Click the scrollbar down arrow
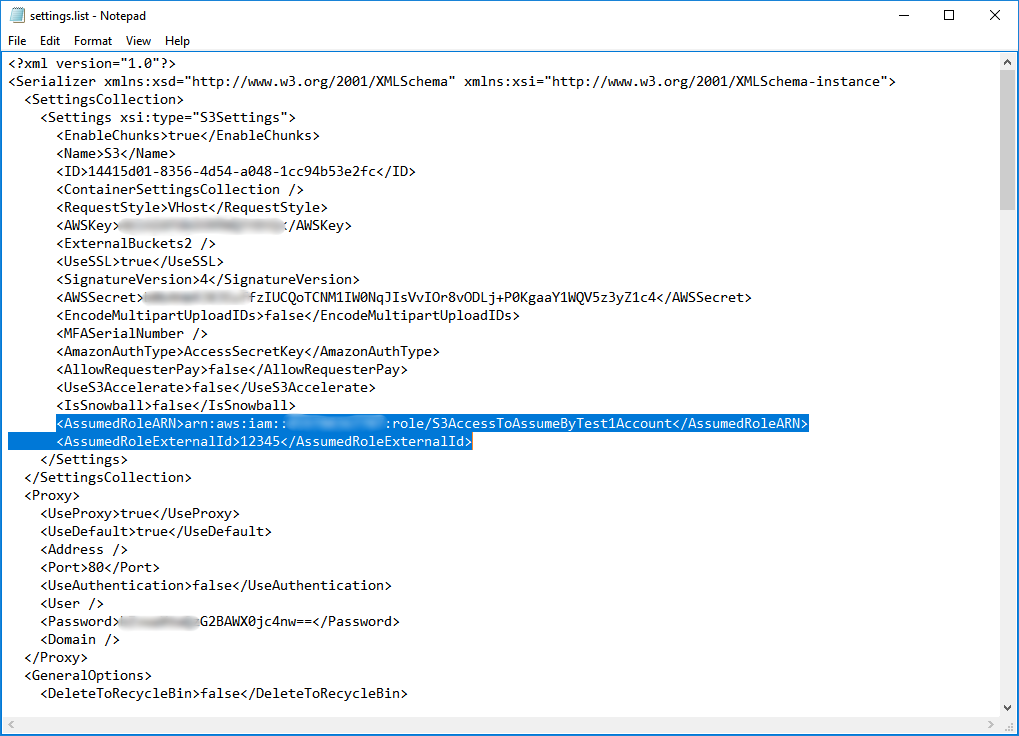The height and width of the screenshot is (736, 1019). (1009, 709)
